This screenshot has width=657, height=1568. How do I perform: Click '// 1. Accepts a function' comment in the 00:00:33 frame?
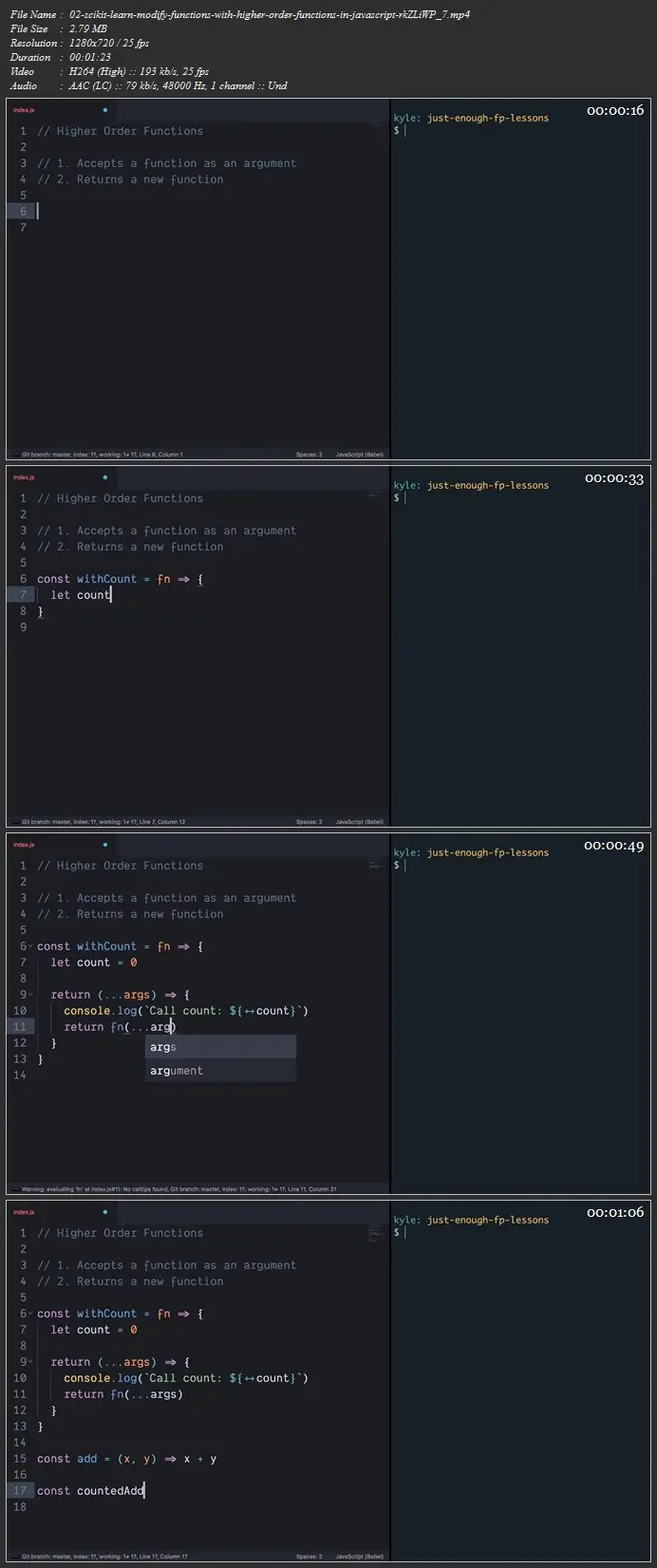pos(167,531)
